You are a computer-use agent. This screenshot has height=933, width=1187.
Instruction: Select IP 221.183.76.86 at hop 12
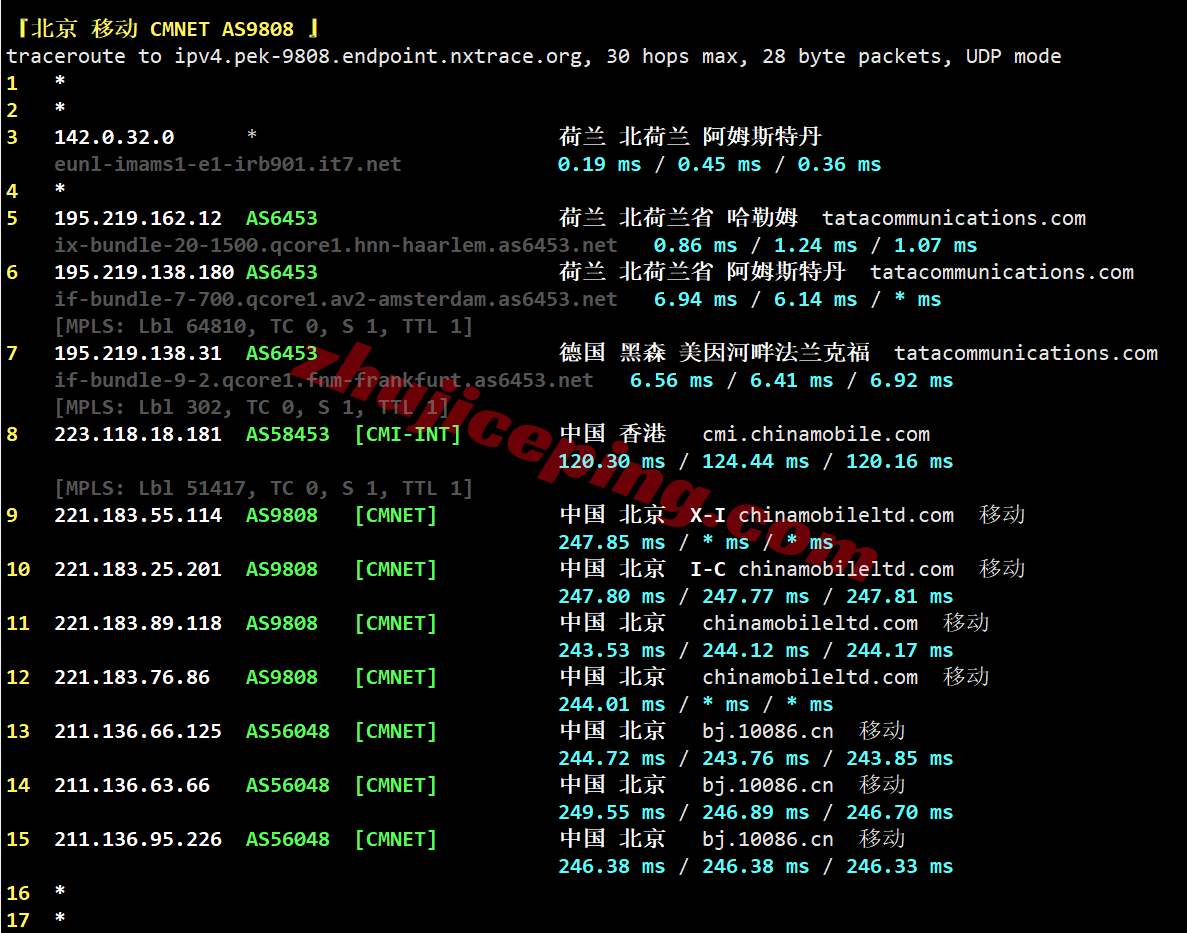click(132, 677)
